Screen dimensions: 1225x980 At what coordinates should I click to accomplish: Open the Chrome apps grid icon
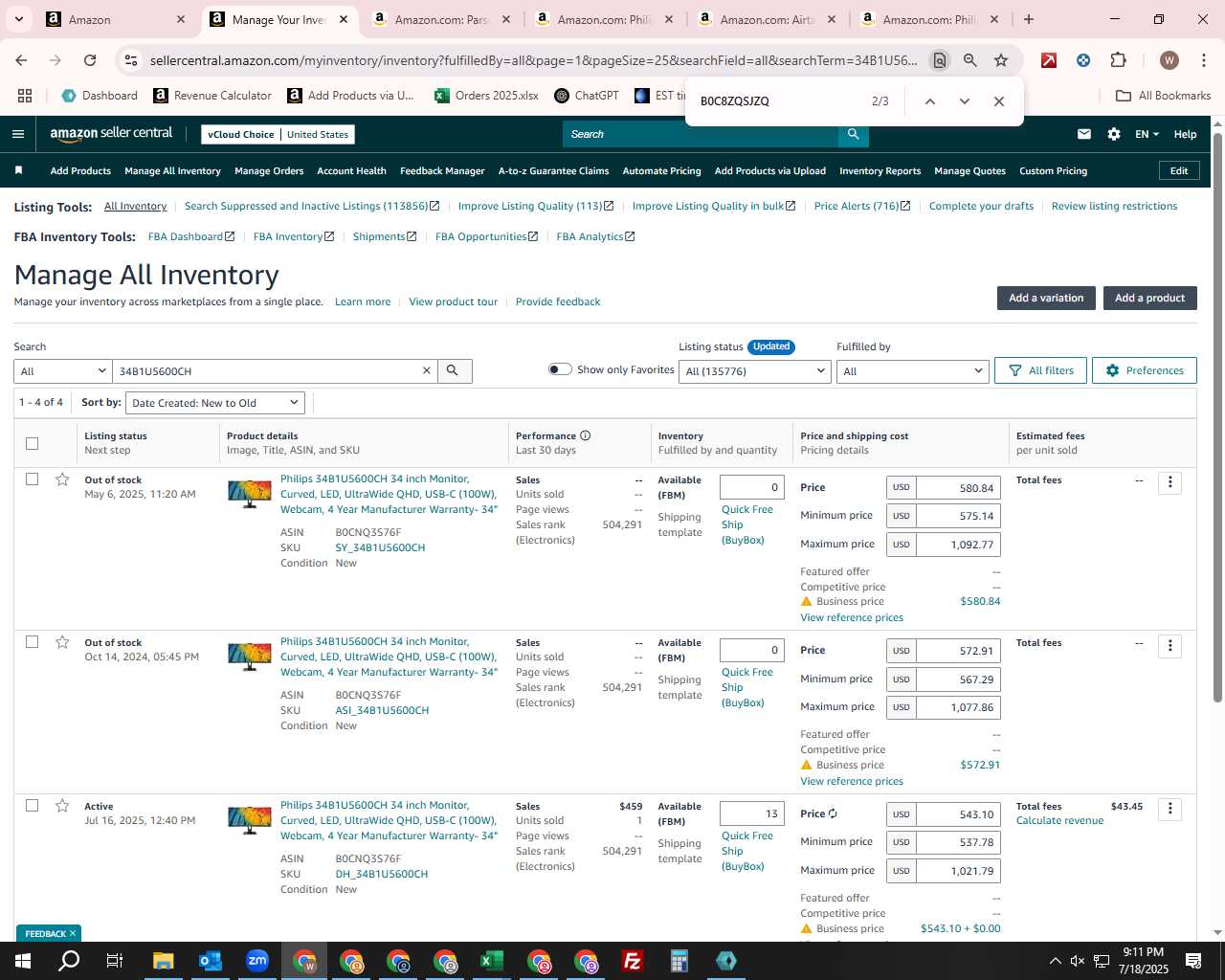coord(25,96)
